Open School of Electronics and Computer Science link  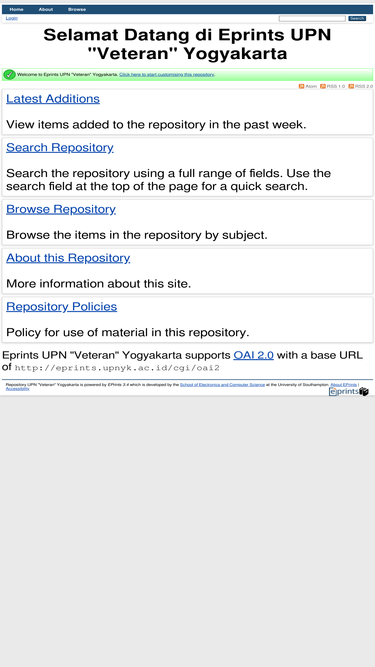click(222, 385)
